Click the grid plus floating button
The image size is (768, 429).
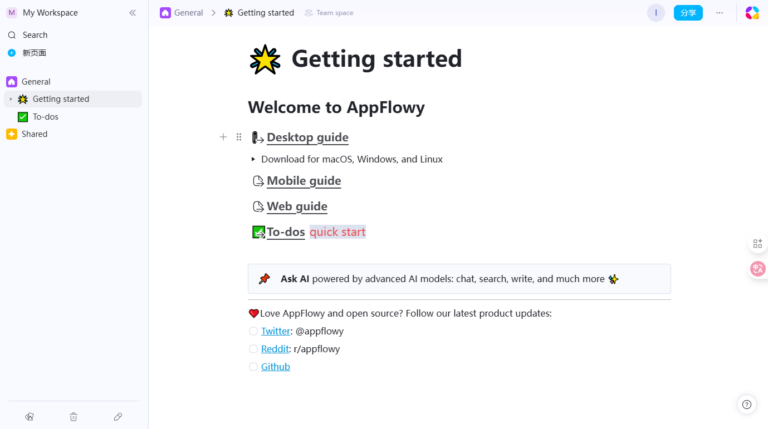coord(757,243)
